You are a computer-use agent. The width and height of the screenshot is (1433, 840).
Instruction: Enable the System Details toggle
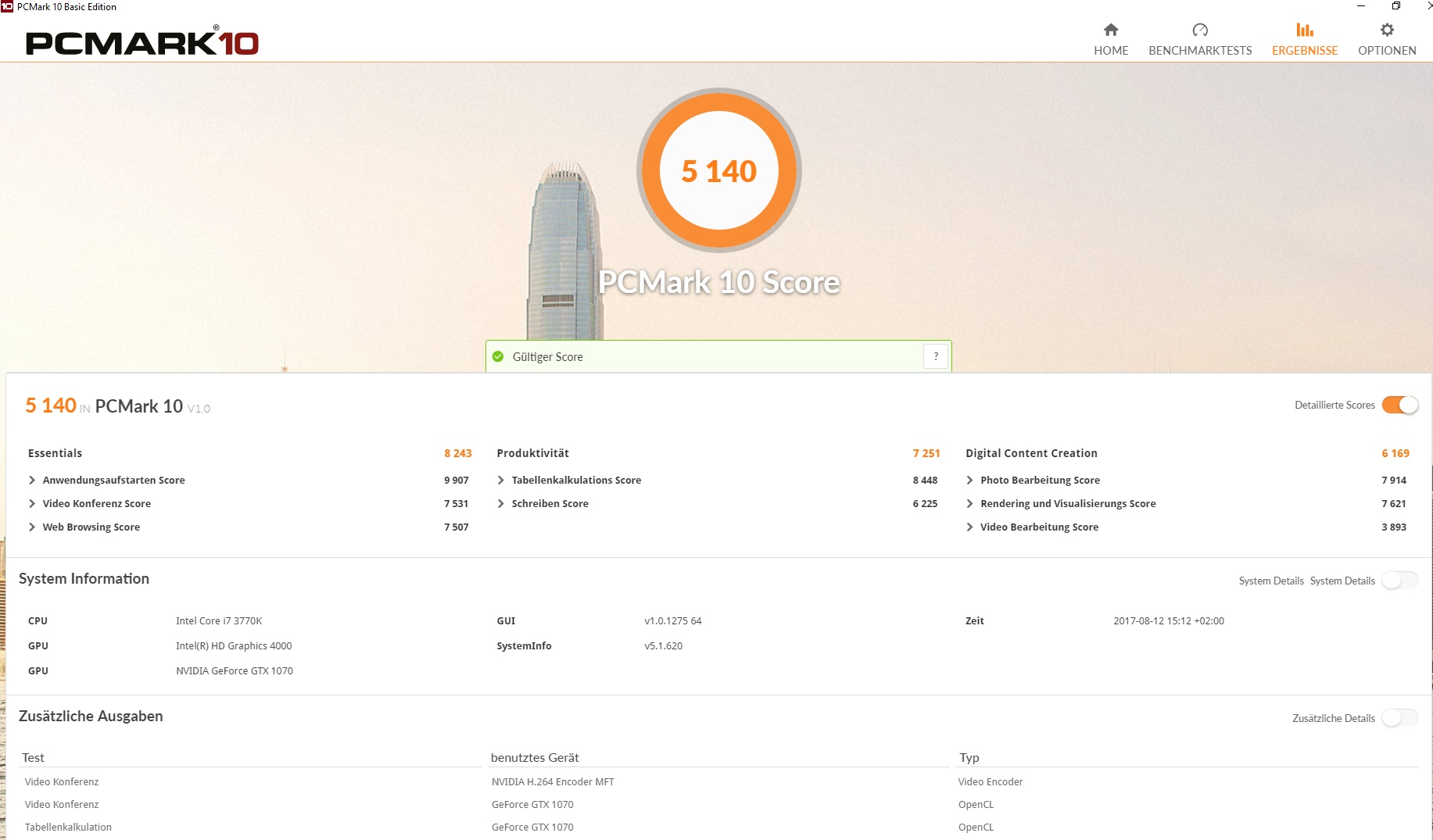tap(1399, 581)
